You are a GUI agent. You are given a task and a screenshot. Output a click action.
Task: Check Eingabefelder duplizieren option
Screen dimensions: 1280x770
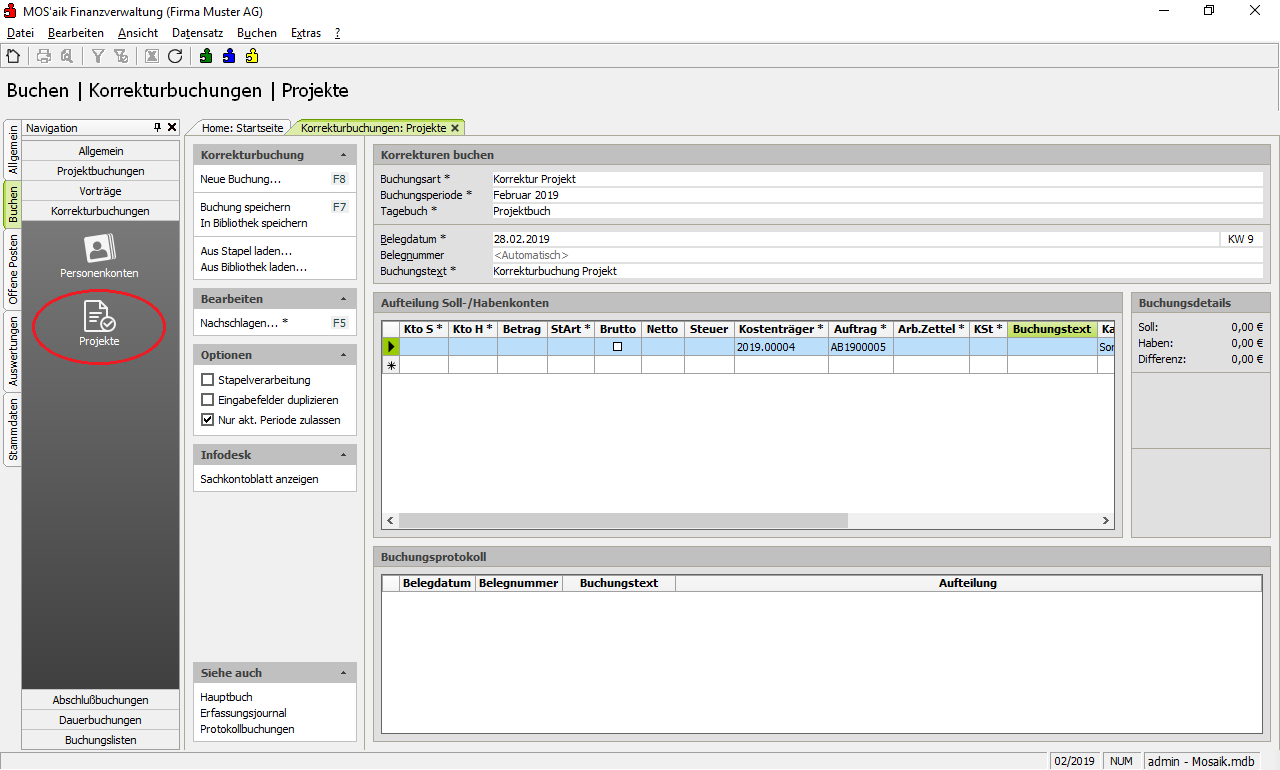[x=208, y=400]
